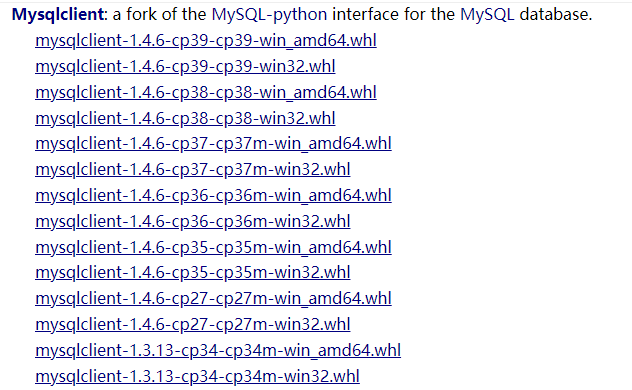Open mysqlclient-1.4.6-cp35-cp35m-win_amd64.whl
632x390 pixels.
point(213,247)
